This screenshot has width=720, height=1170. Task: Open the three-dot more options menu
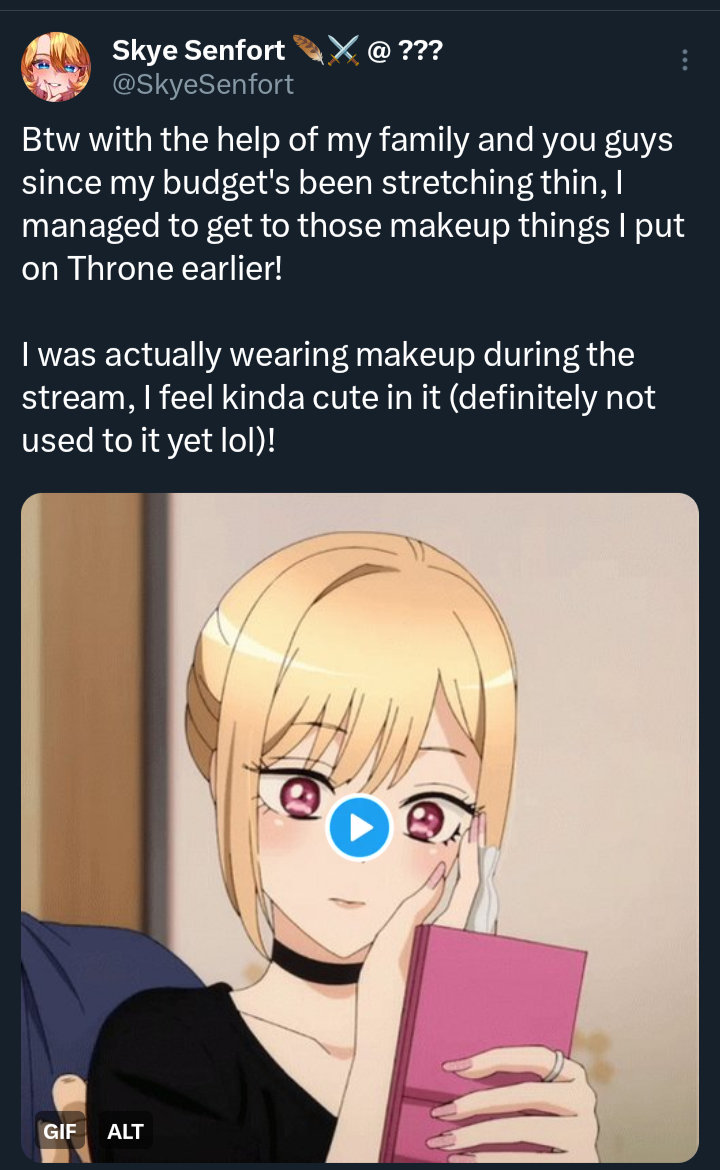tap(684, 60)
